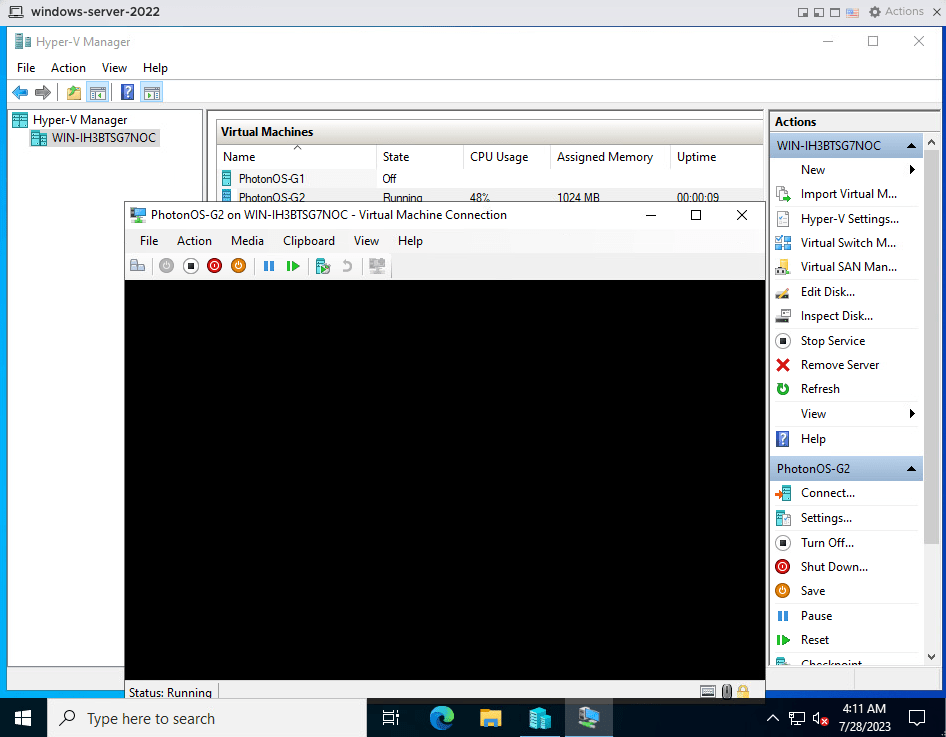Click Revert icon in VM Connection toolbar
Screen dimensions: 946x737
point(347,265)
